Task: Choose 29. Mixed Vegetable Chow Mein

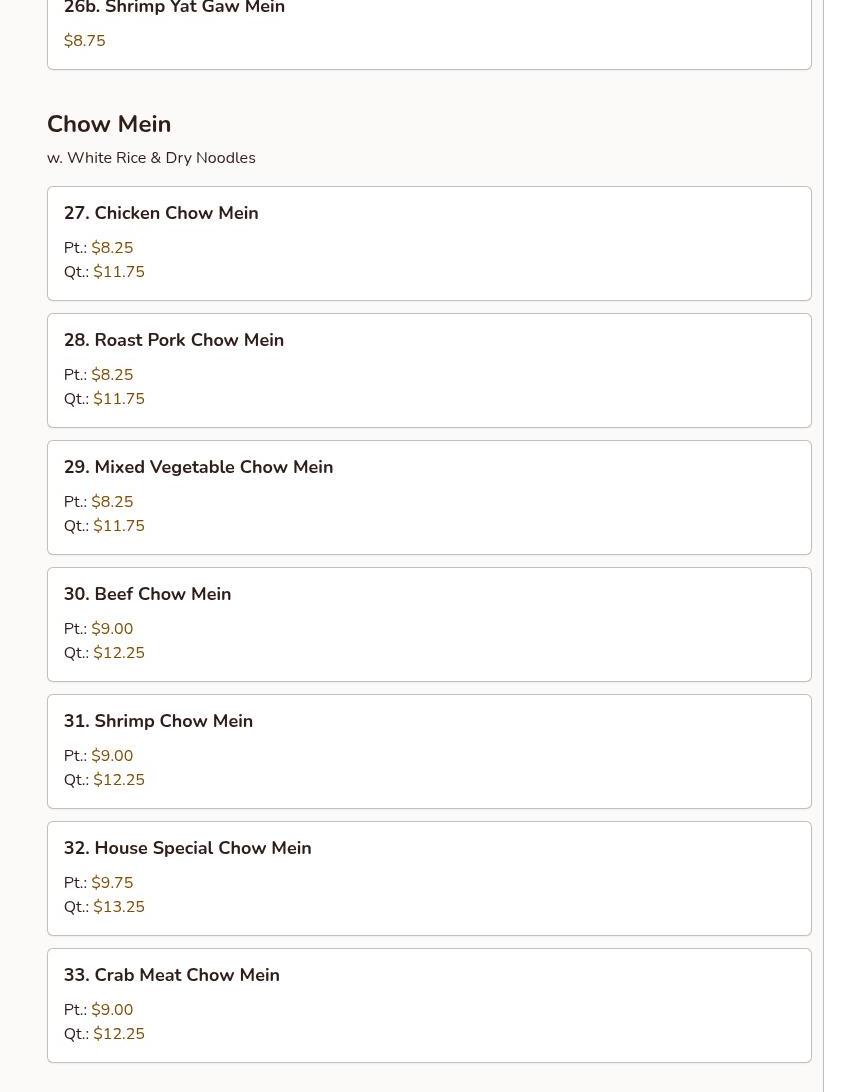Action: pos(429,497)
